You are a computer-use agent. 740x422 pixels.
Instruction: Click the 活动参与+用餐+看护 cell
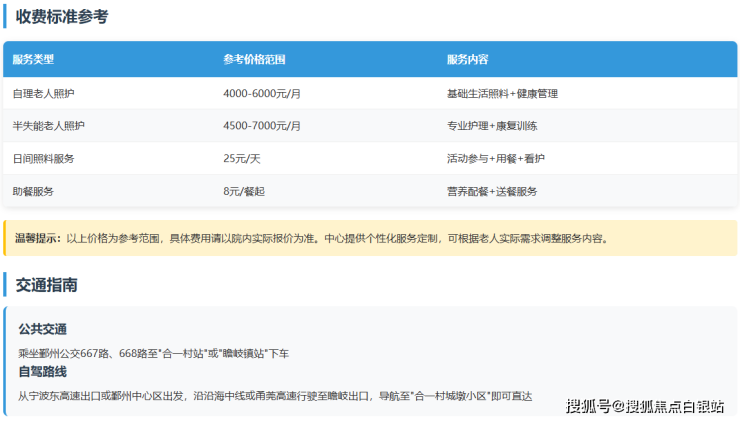(x=496, y=159)
